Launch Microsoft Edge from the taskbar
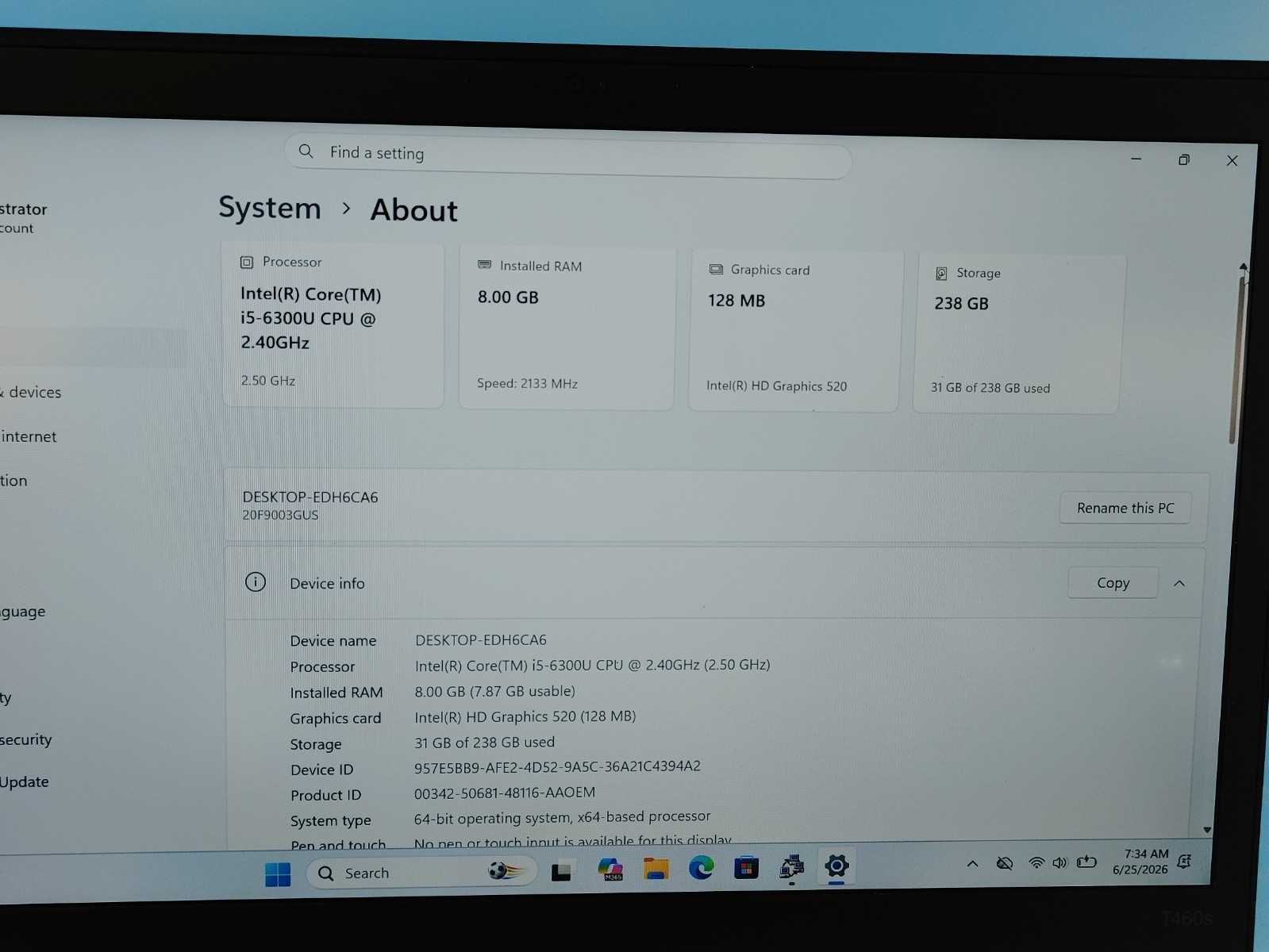 click(x=701, y=868)
